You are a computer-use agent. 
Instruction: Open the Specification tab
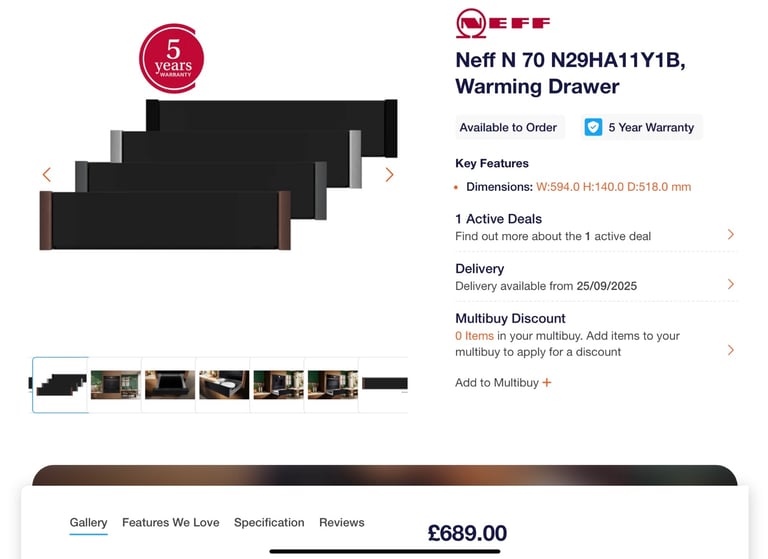269,522
